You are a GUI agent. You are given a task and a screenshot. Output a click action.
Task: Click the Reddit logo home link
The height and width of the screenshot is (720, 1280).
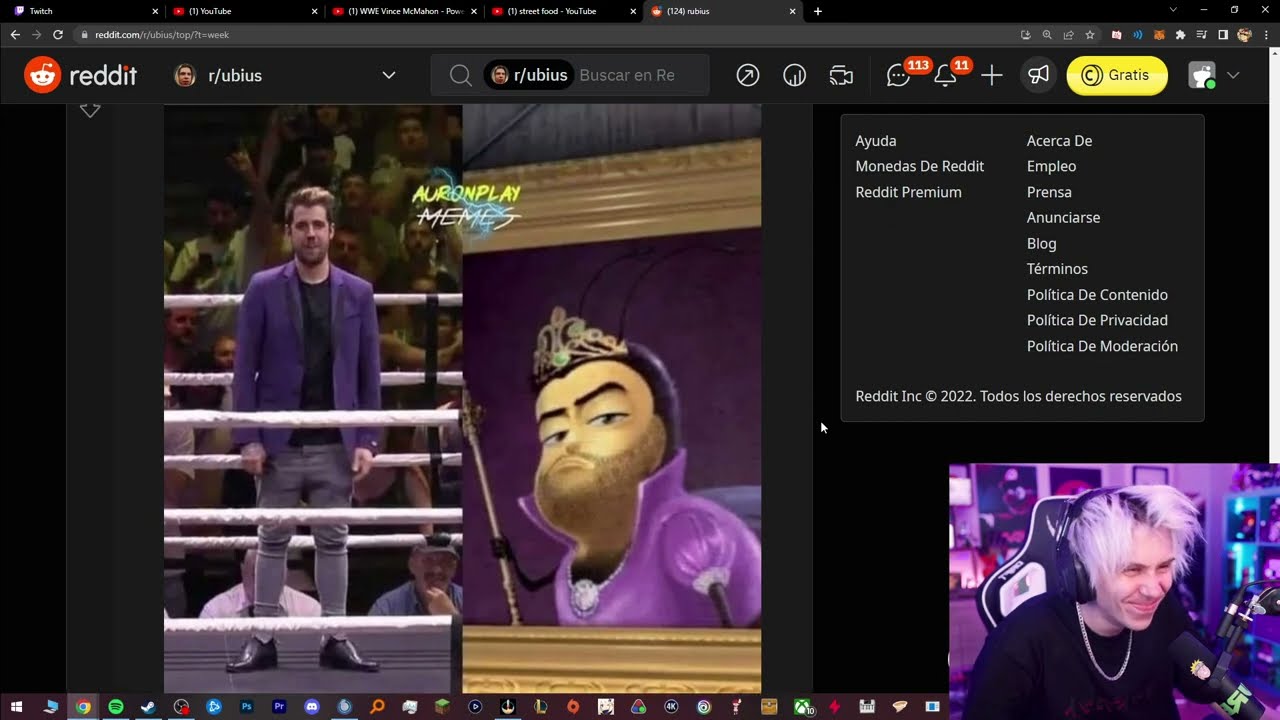80,75
